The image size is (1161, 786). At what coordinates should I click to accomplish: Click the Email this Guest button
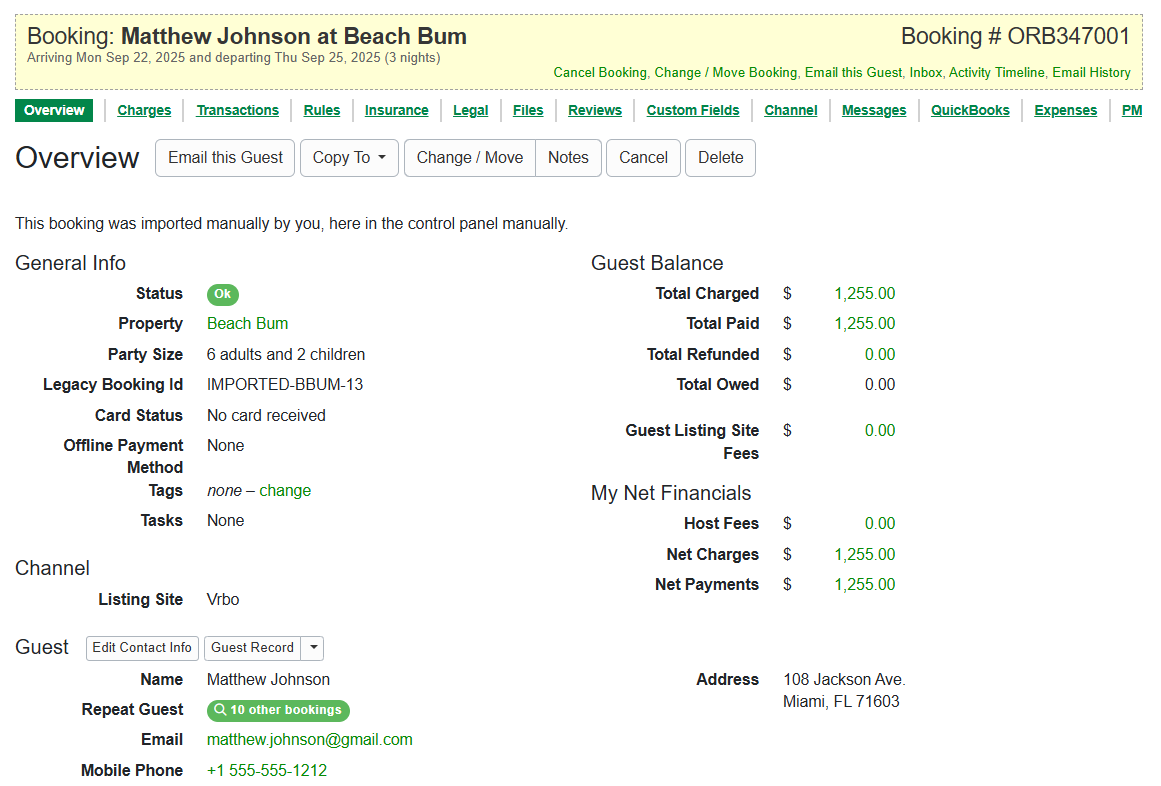click(x=225, y=158)
